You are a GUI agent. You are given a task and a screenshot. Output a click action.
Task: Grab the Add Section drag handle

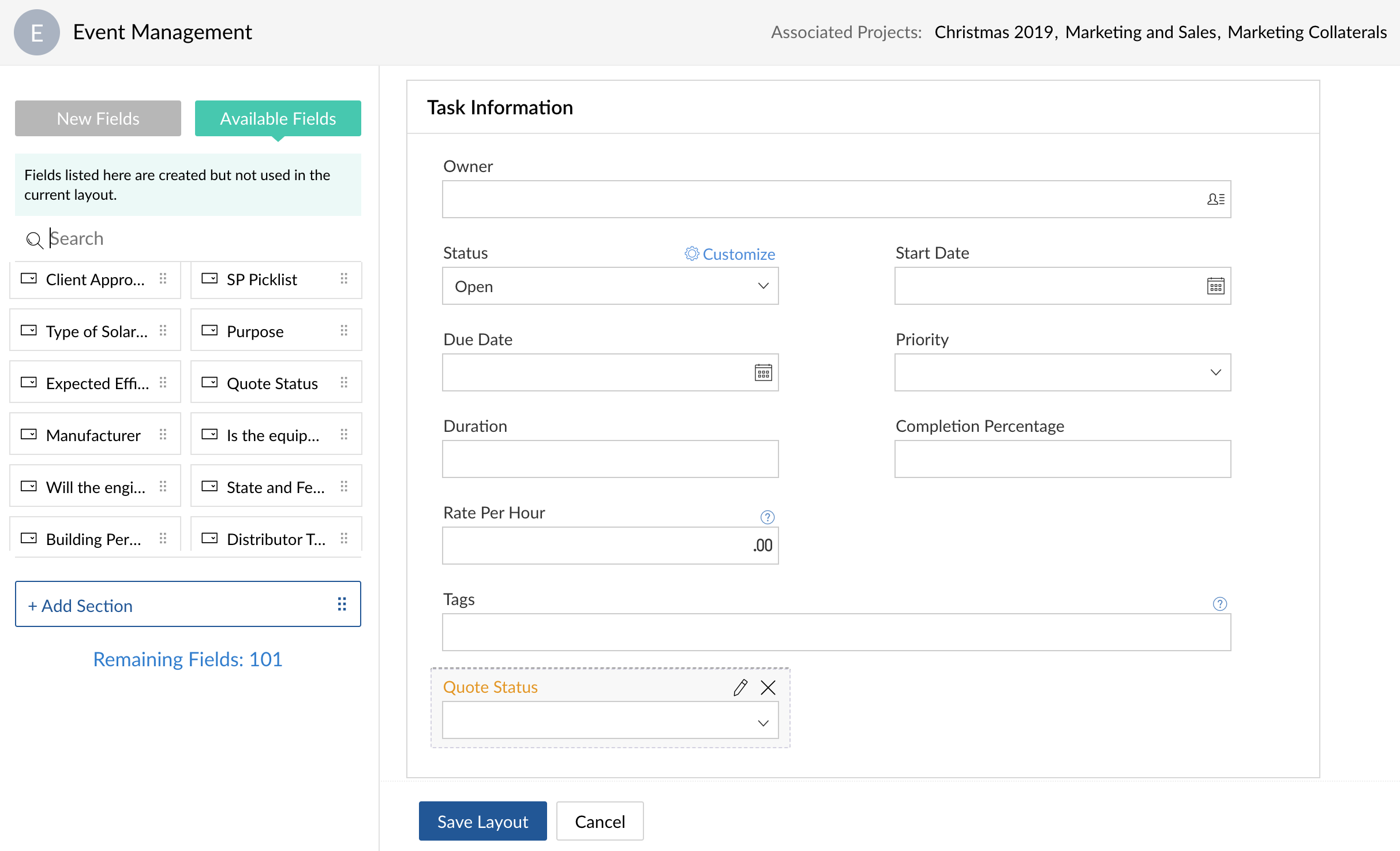coord(342,604)
